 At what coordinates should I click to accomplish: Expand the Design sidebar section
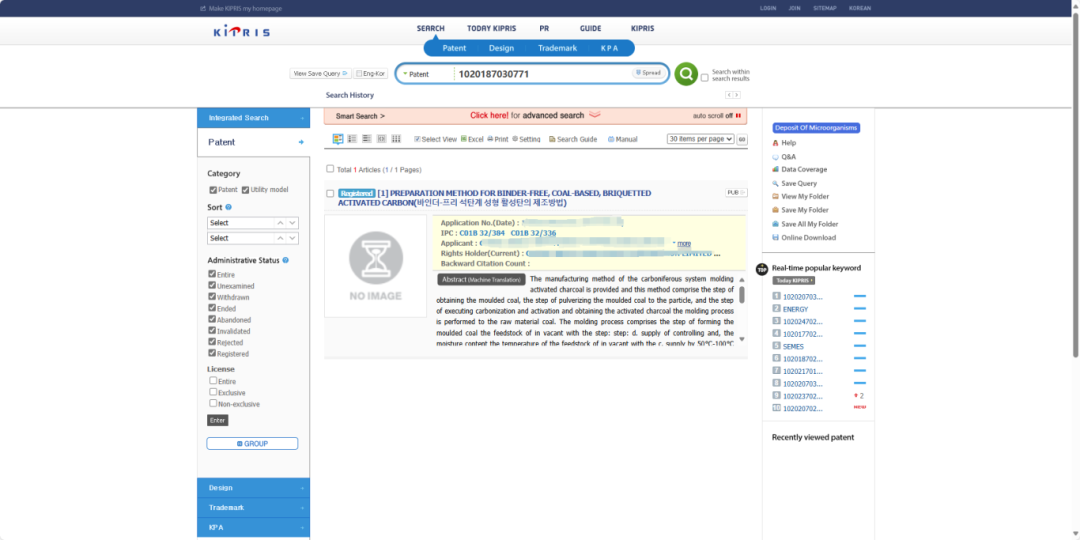[x=253, y=488]
